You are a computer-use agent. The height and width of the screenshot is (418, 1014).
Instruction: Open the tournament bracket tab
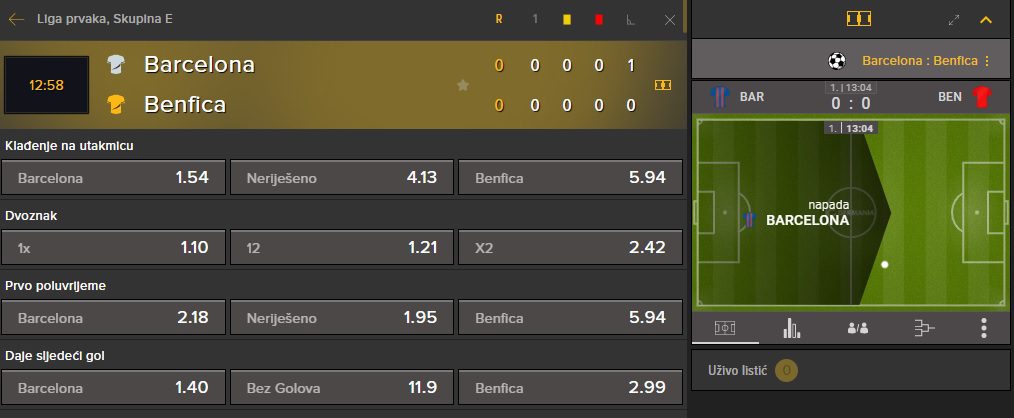tap(925, 329)
